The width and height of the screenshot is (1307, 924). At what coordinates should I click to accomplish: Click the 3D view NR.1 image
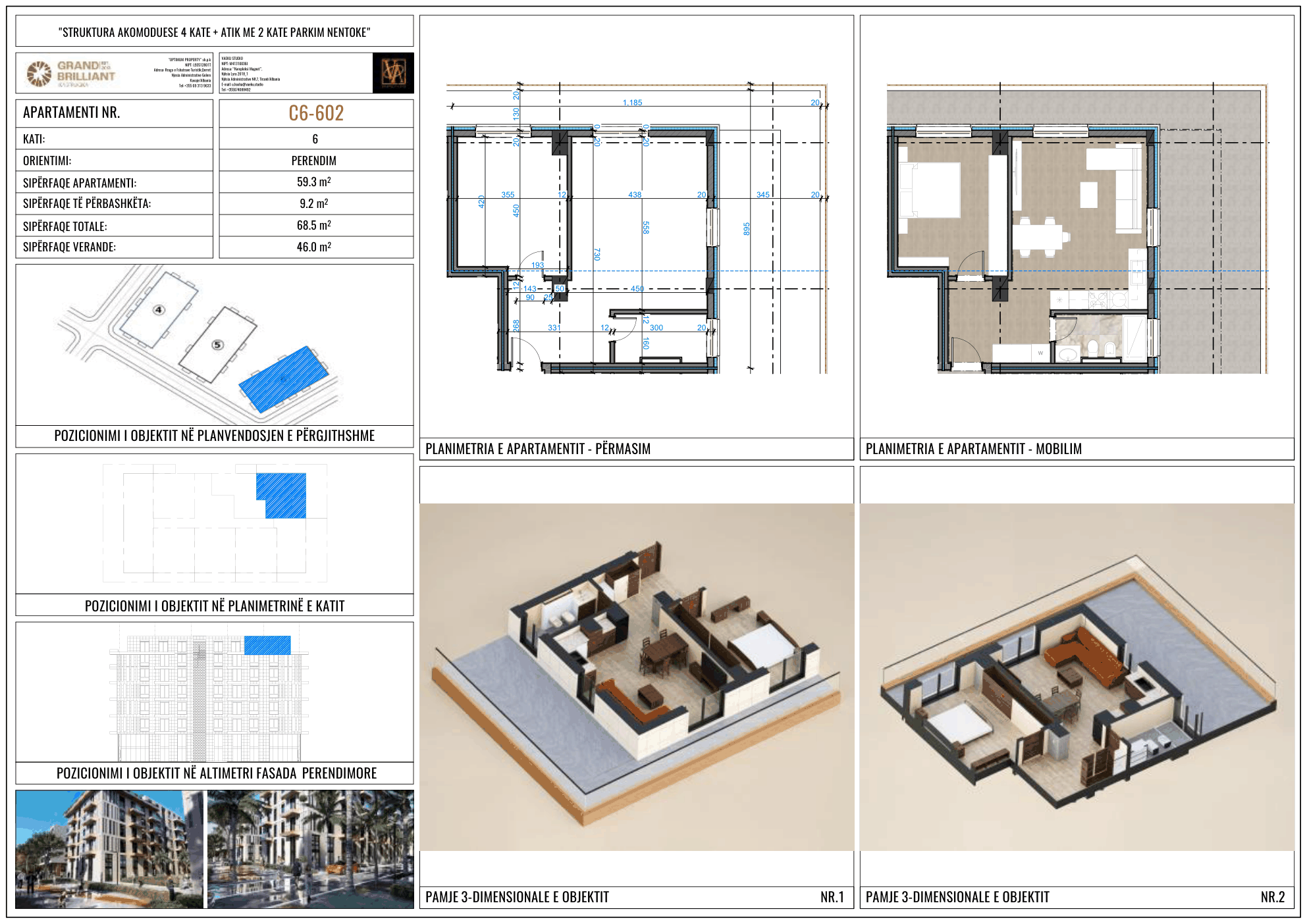click(x=637, y=677)
